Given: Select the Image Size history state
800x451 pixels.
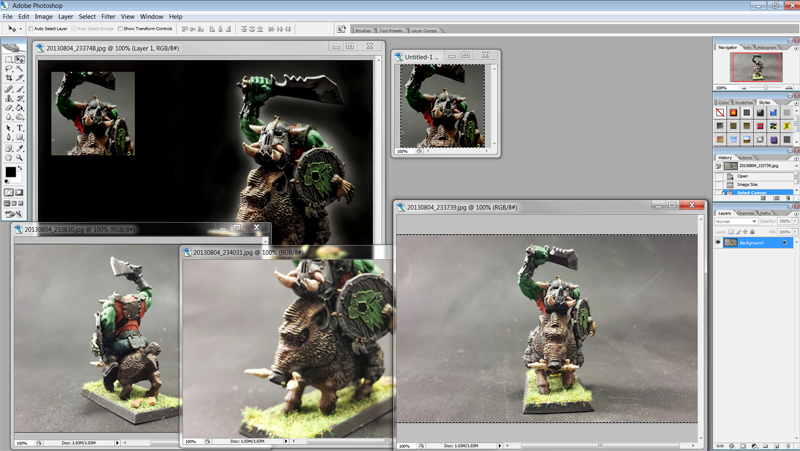Looking at the screenshot, I should click(748, 184).
